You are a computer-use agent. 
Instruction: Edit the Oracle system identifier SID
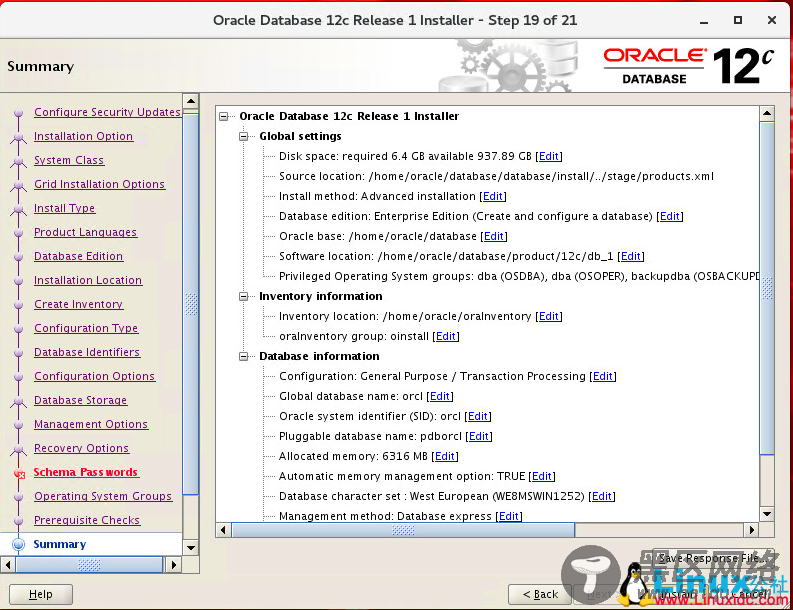(x=478, y=416)
